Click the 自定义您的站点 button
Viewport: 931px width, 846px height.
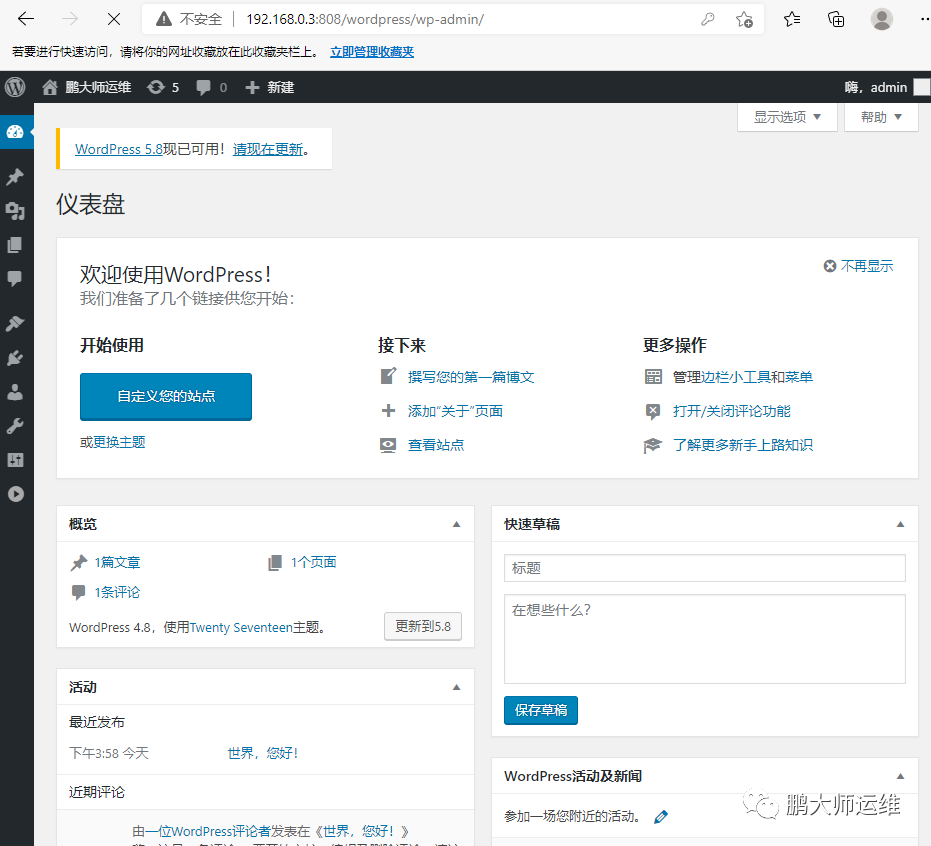coord(166,397)
